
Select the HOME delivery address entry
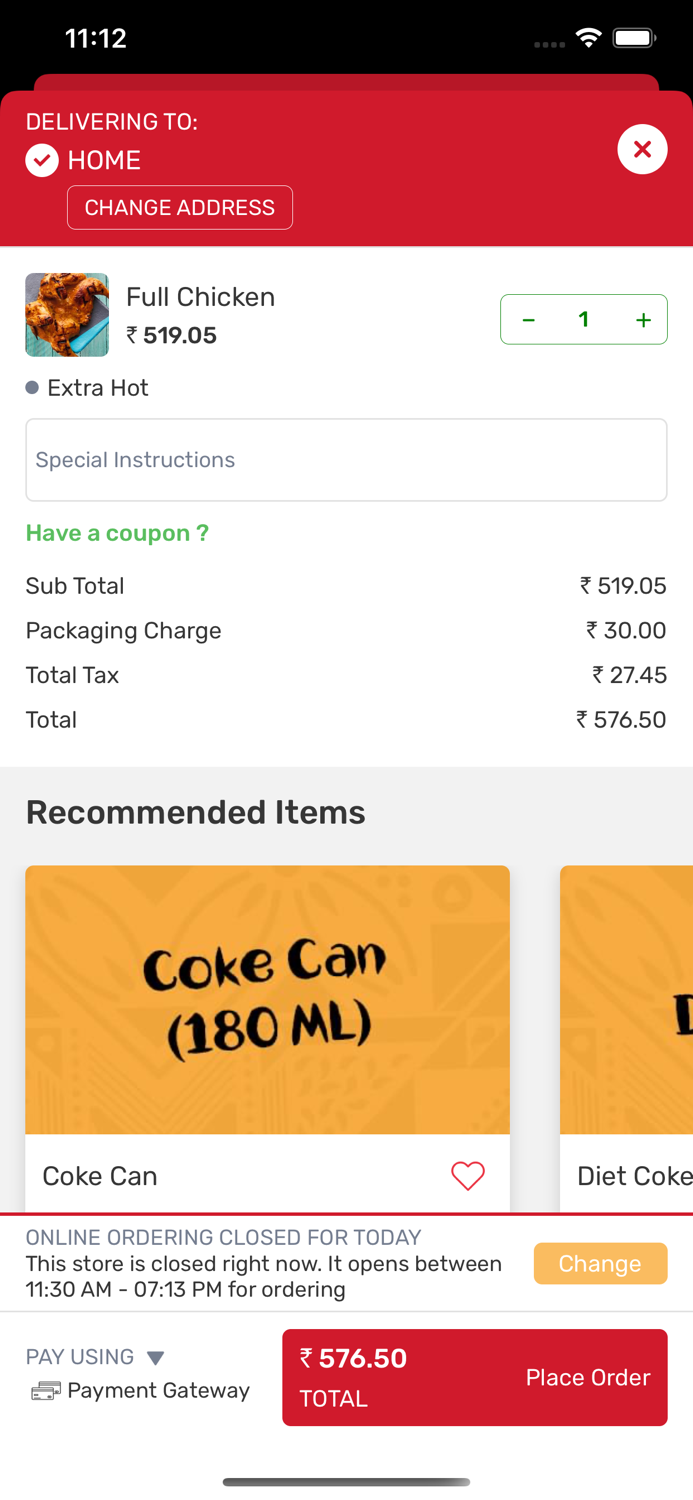point(103,160)
